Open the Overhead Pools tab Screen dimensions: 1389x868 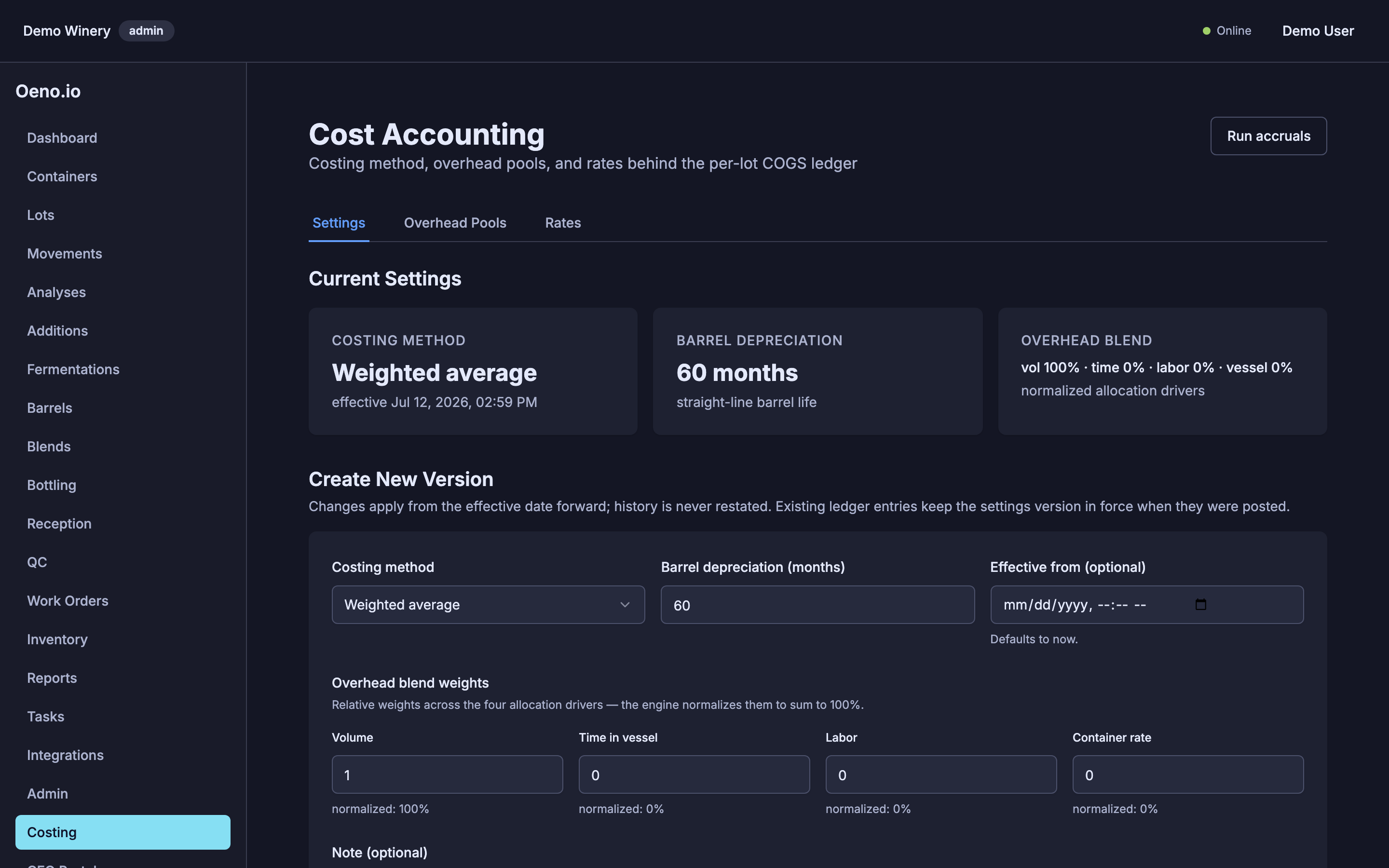[x=455, y=223]
